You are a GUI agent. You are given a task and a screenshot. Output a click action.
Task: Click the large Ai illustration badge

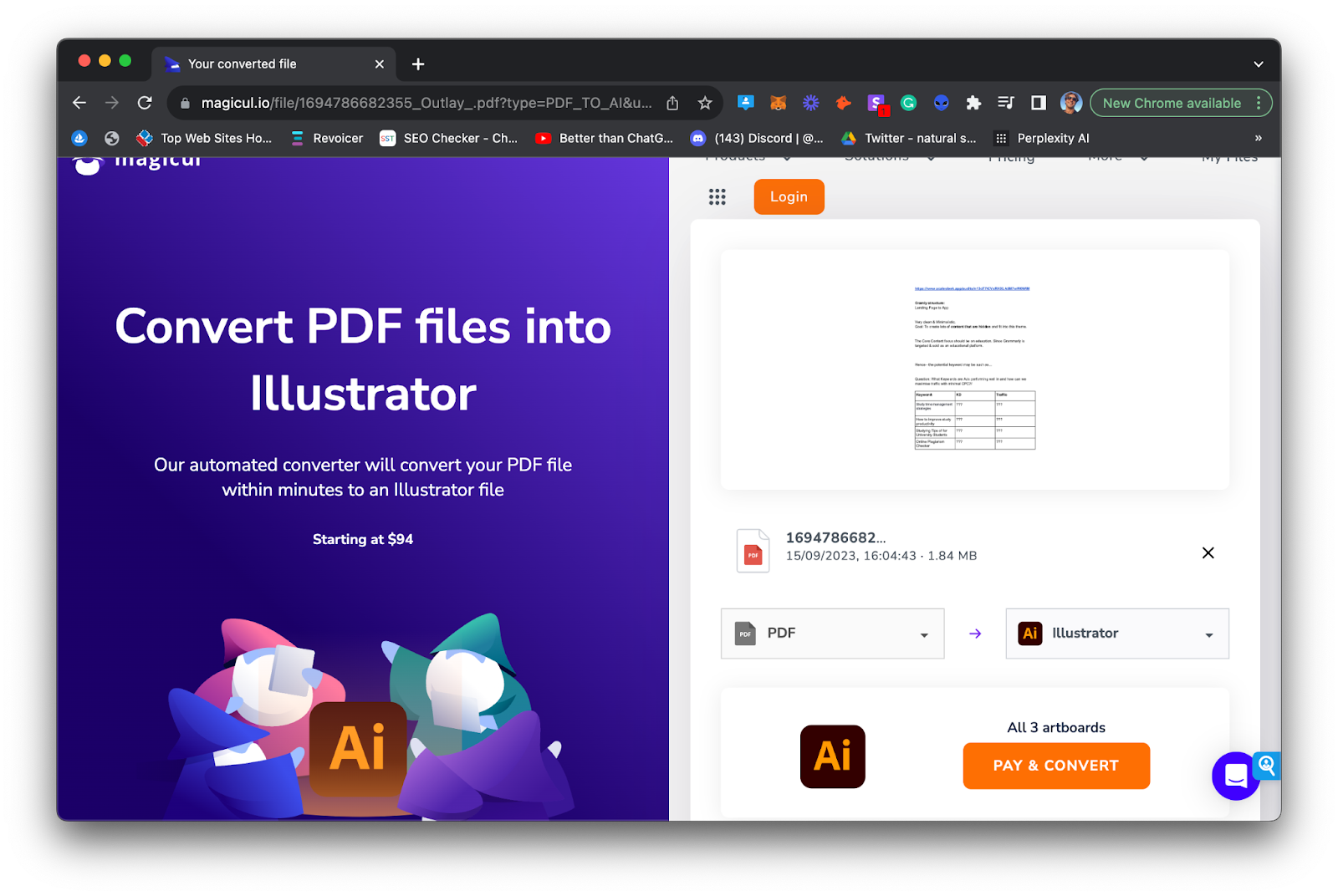[x=358, y=748]
